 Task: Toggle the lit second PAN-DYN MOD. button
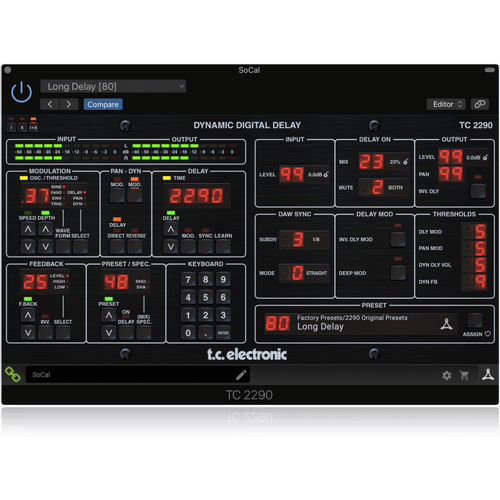(135, 195)
